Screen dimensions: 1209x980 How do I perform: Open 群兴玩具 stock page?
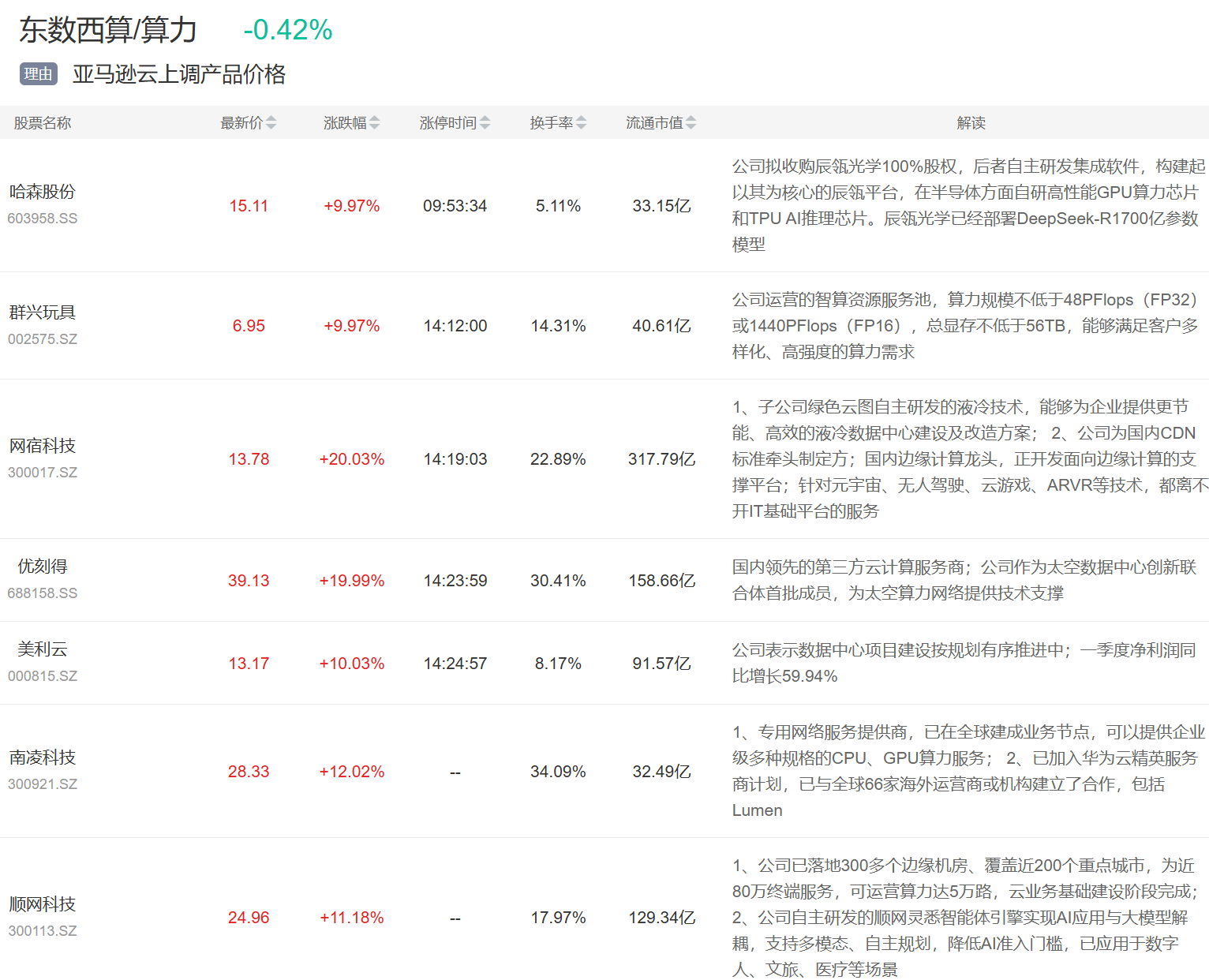click(x=43, y=312)
